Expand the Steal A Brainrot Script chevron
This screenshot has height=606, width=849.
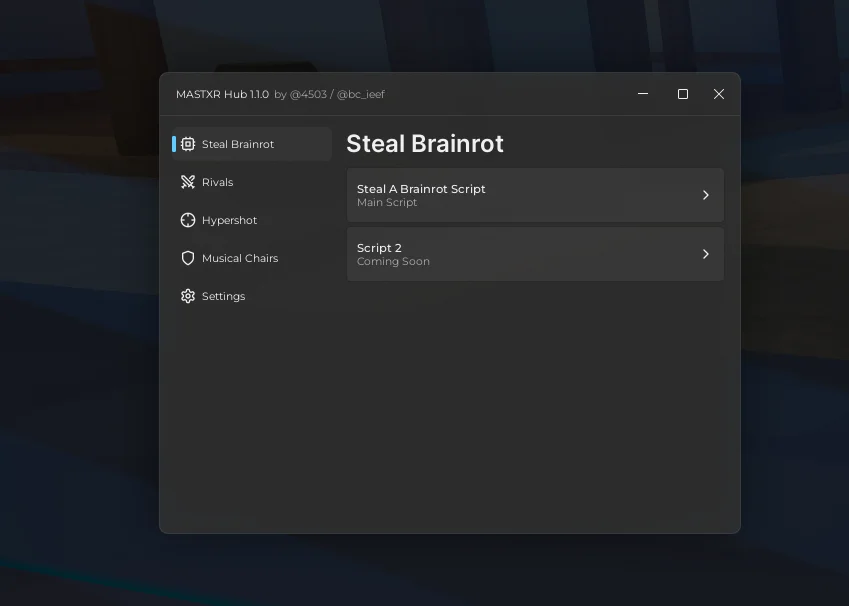(706, 195)
